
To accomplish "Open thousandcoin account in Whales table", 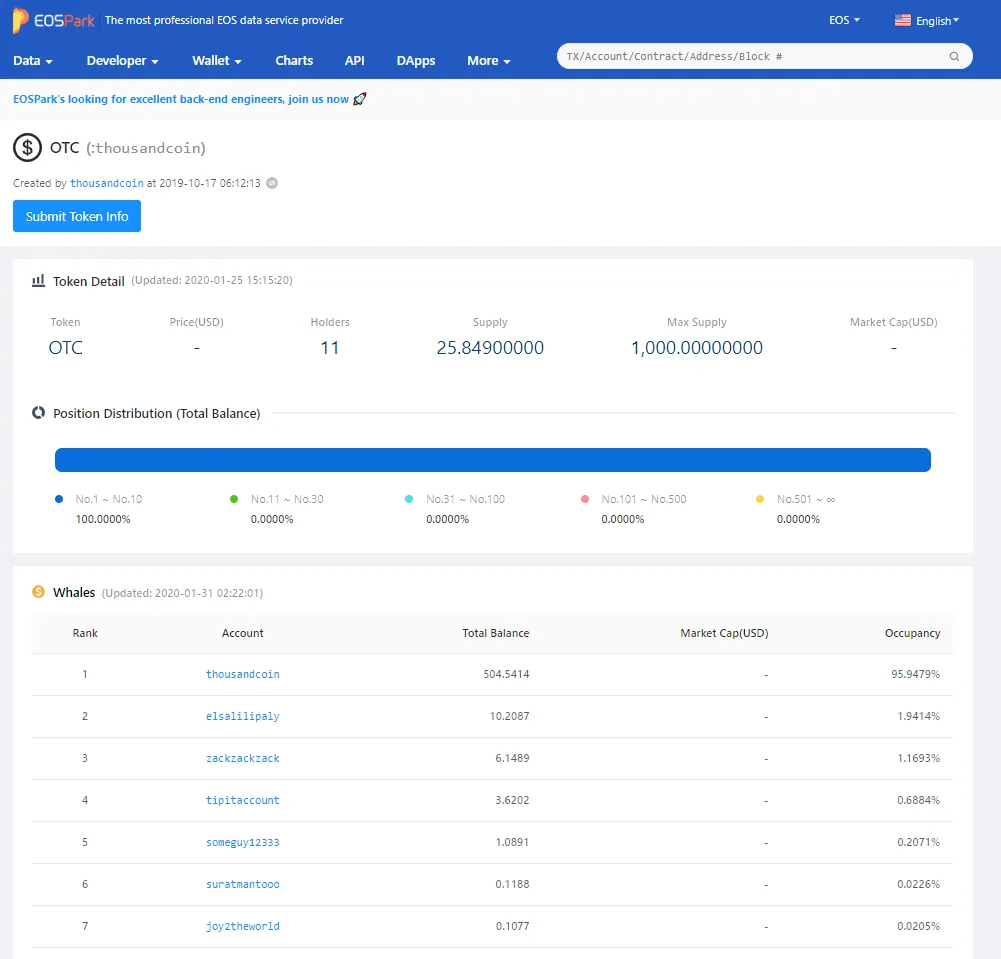I will click(243, 674).
